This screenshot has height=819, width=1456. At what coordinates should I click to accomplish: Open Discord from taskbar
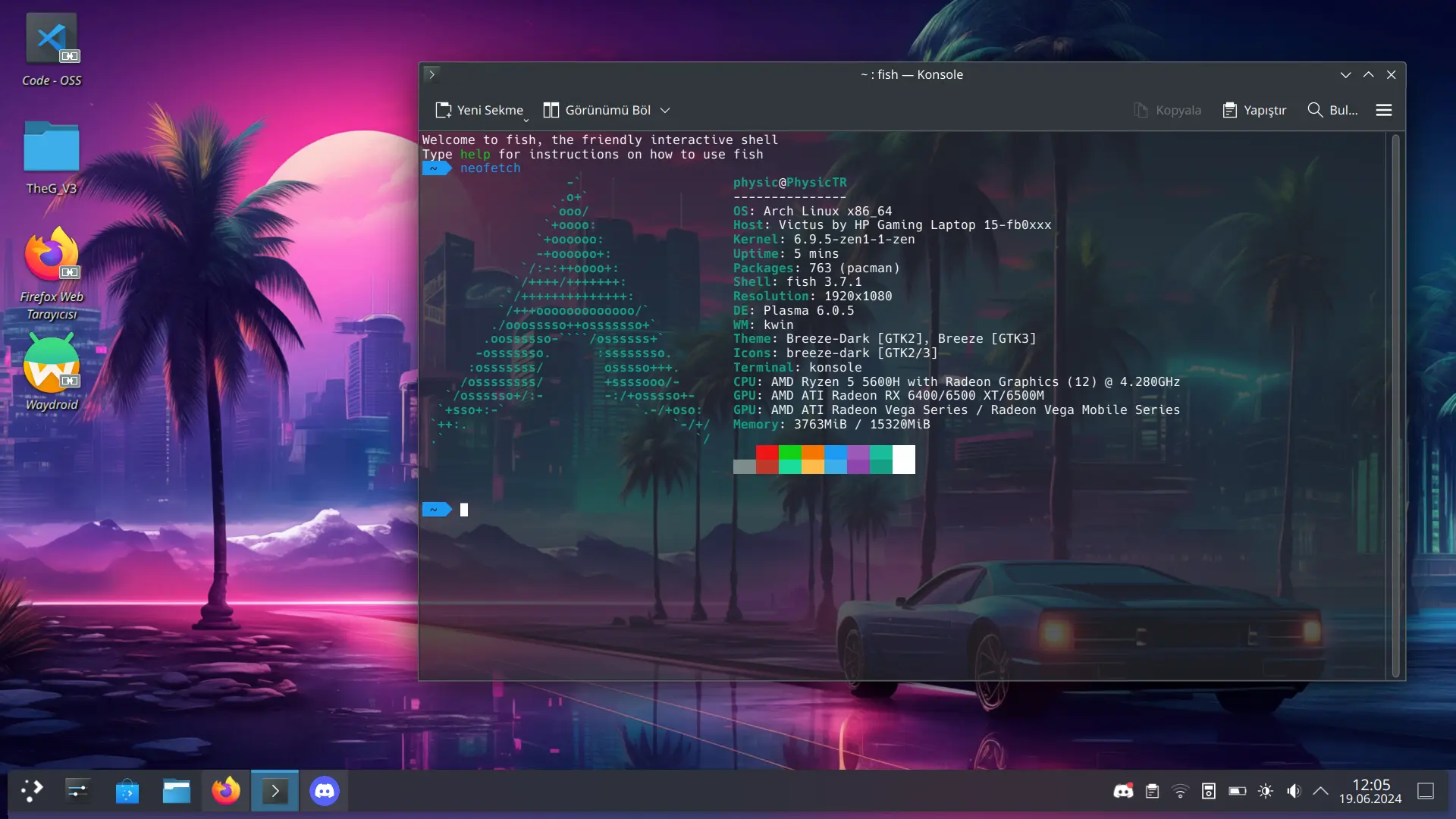pos(324,791)
